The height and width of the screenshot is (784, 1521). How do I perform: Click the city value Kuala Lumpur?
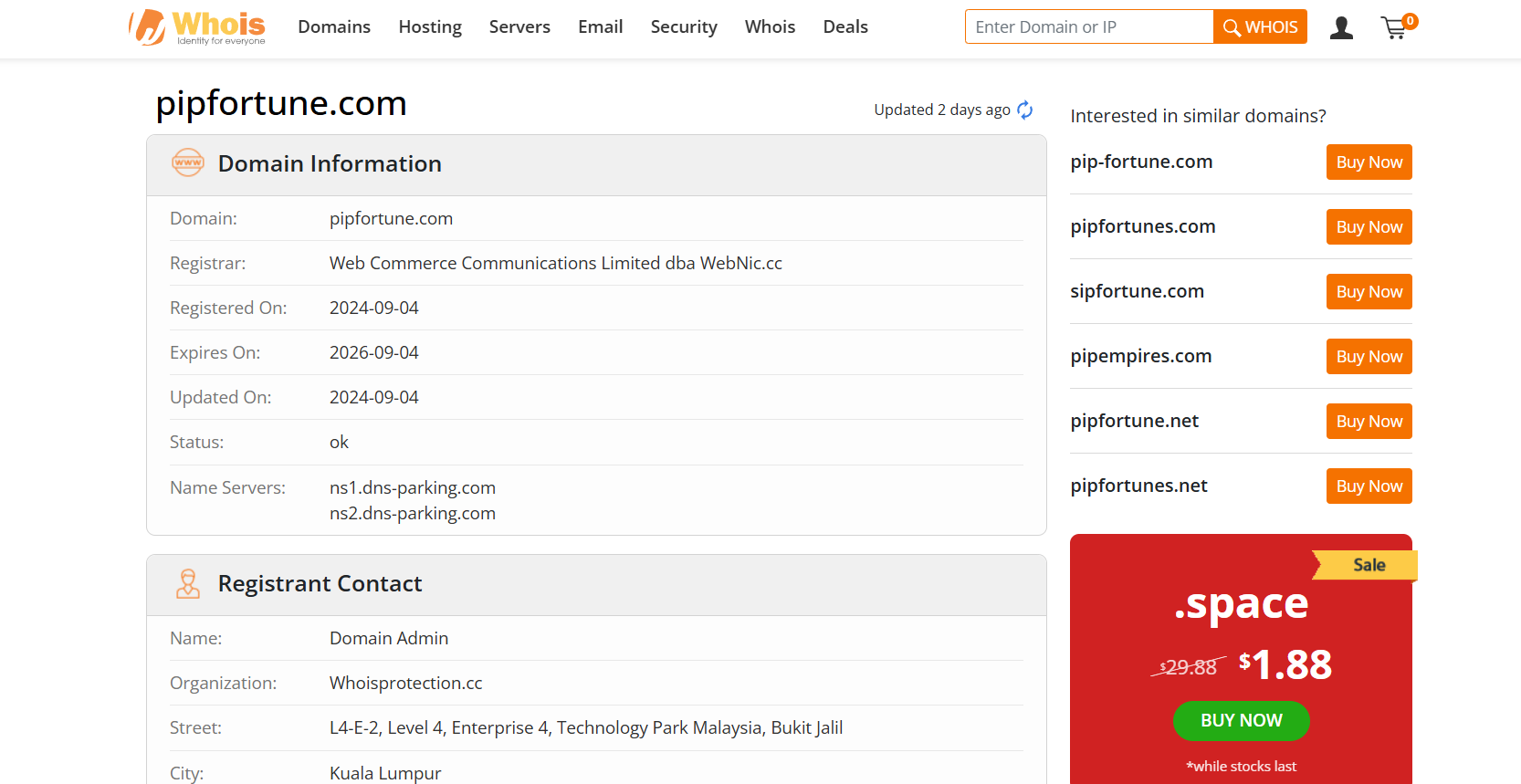point(385,773)
